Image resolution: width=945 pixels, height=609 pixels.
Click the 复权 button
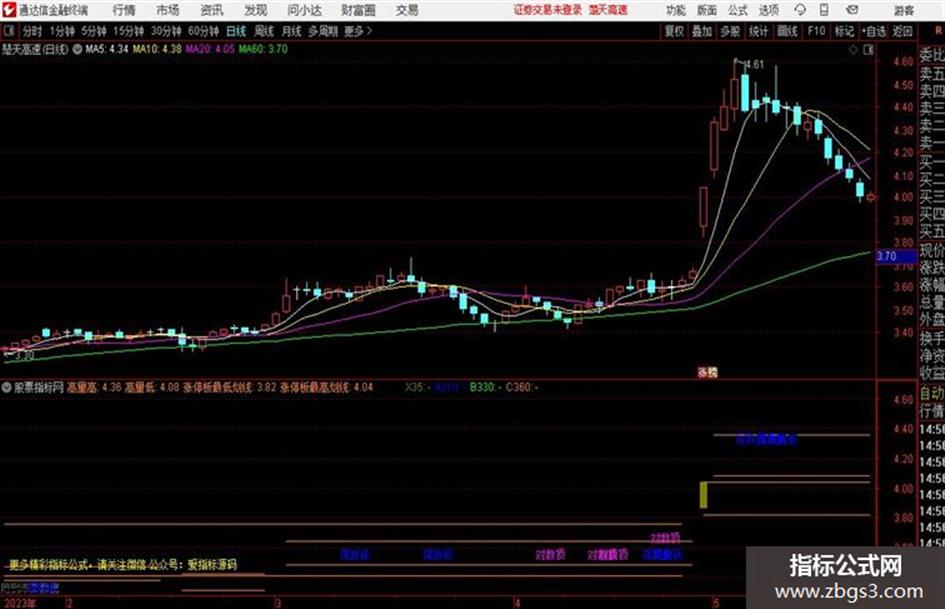(674, 31)
